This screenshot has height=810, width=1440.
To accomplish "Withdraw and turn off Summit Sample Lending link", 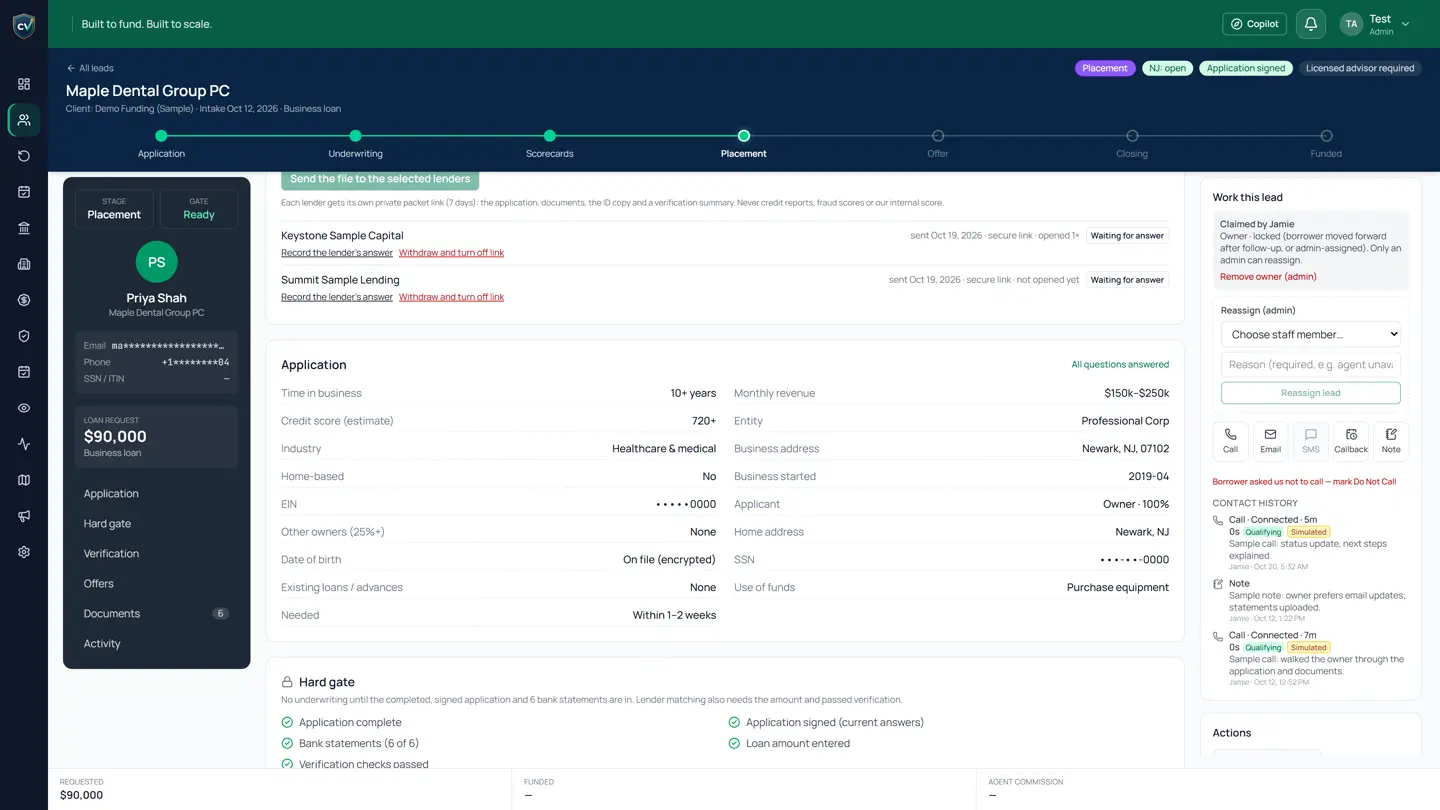I will pos(451,297).
